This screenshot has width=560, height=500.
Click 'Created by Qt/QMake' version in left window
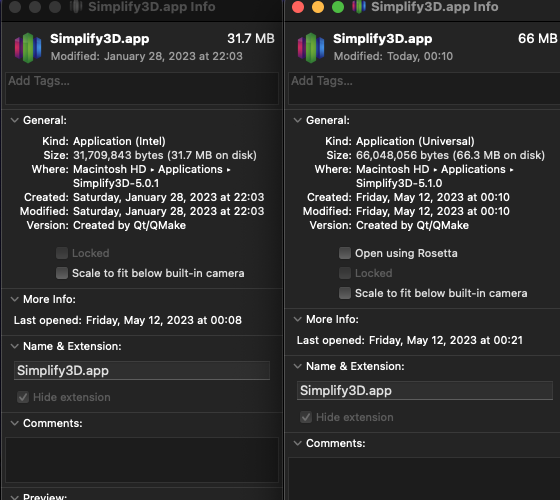pyautogui.click(x=129, y=225)
